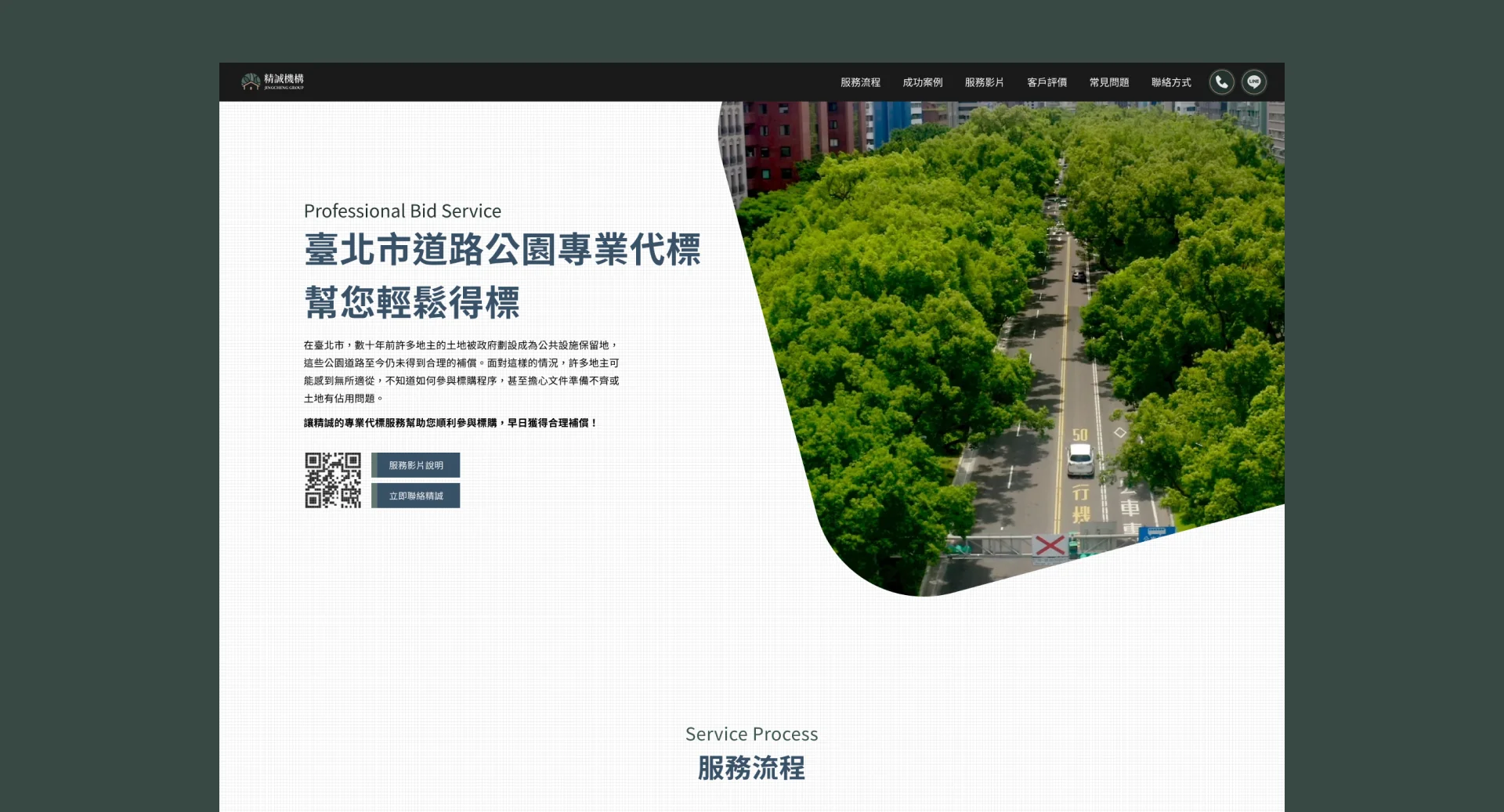
Task: Click the aerial tree-lined road hero image
Action: [x=1018, y=329]
